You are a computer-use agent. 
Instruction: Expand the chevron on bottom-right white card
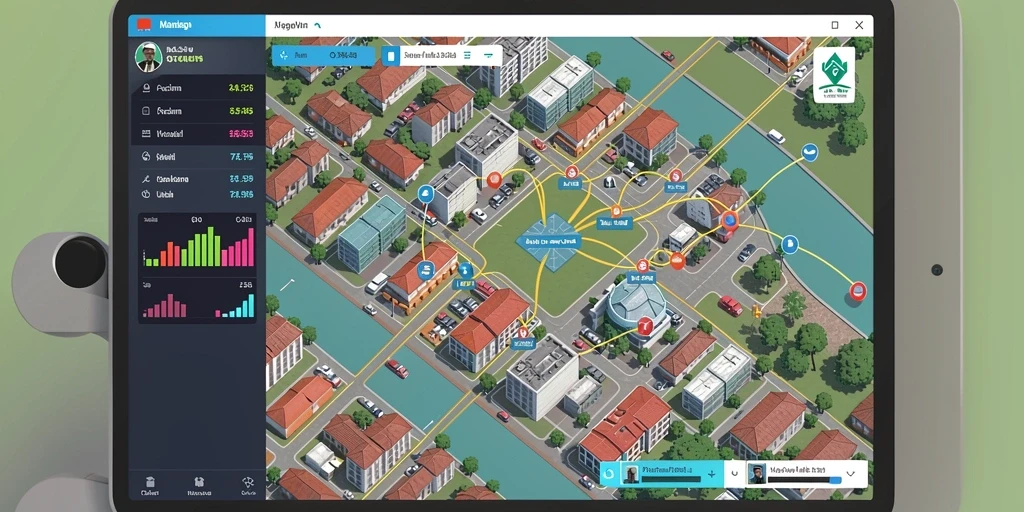(850, 473)
